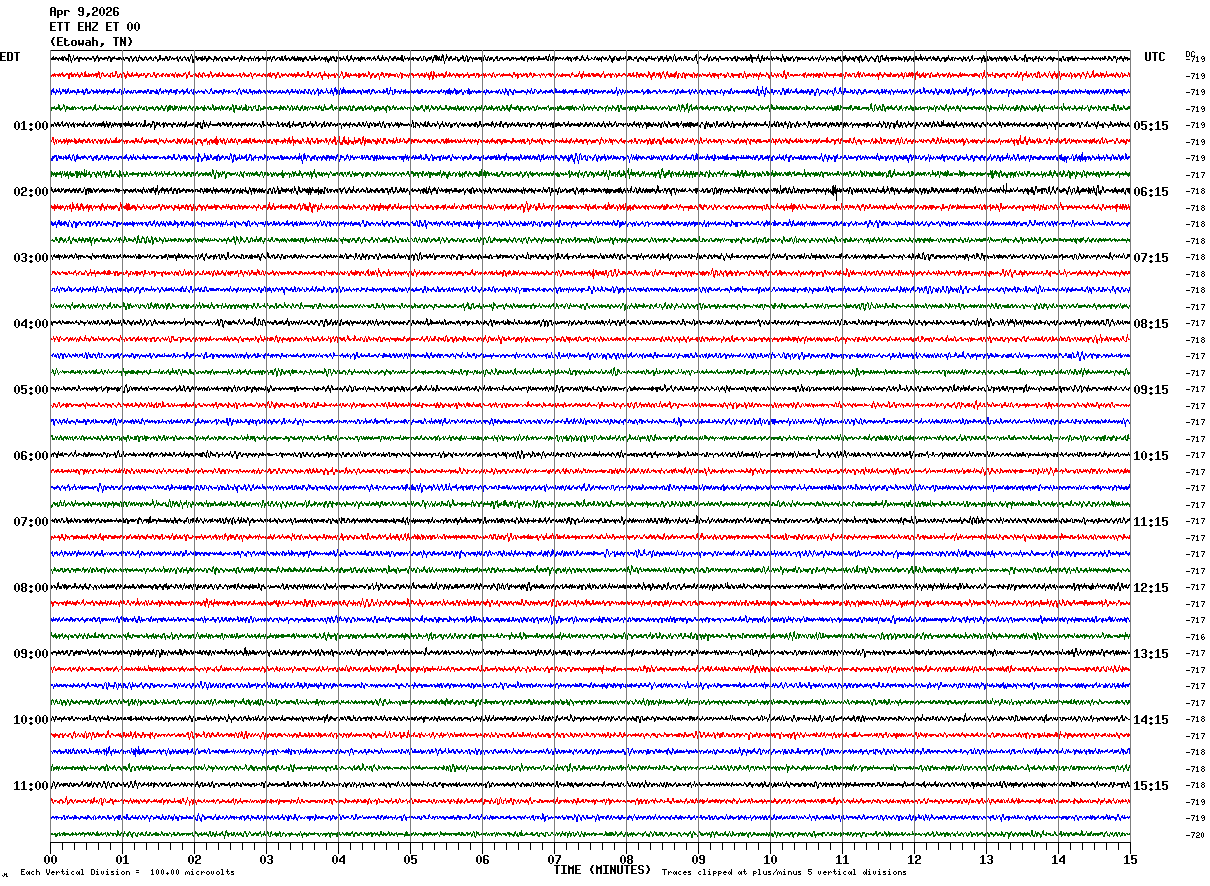The image size is (1210, 886).
Task: Select the 05:00 EDT time label
Action: (31, 390)
